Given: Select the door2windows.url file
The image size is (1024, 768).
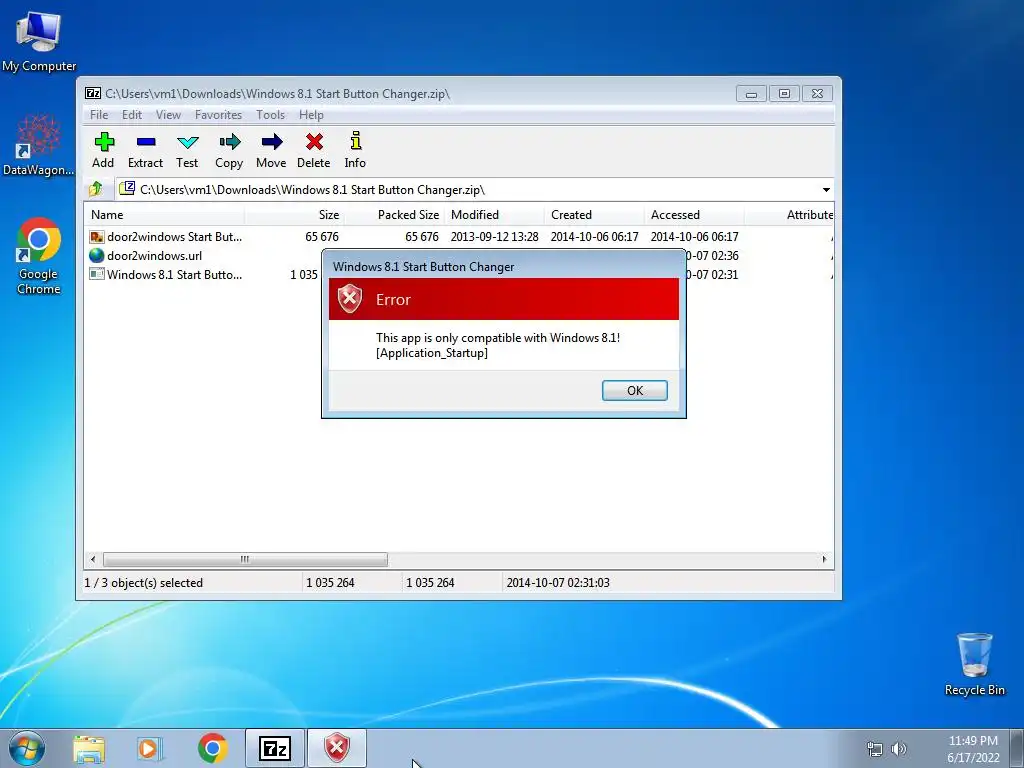Looking at the screenshot, I should tap(146, 255).
